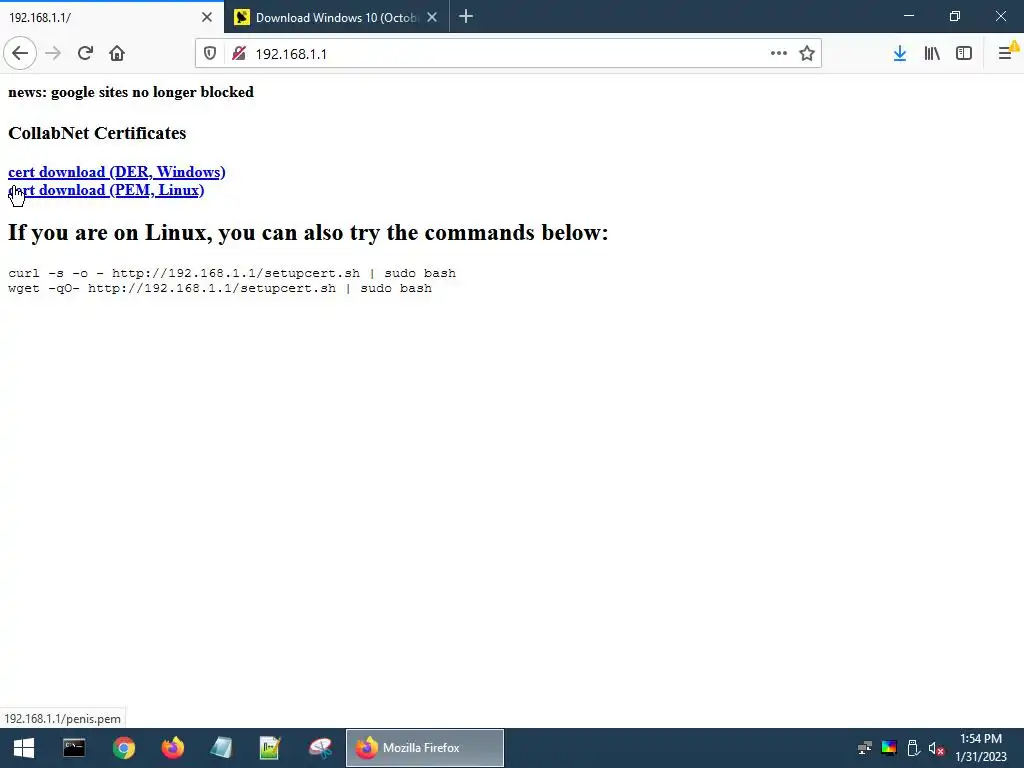The width and height of the screenshot is (1024, 768).
Task: Download the DER Windows certificate
Action: pos(117,172)
